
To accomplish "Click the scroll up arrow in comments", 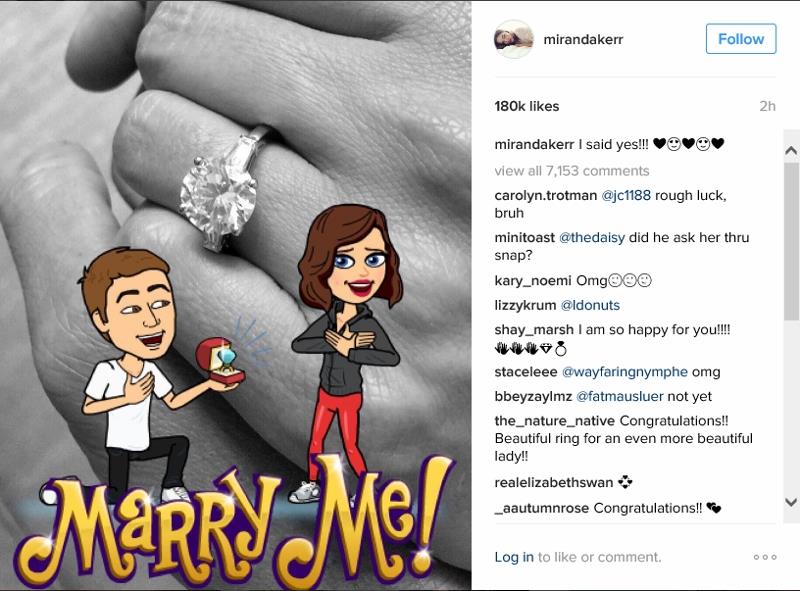I will [791, 151].
